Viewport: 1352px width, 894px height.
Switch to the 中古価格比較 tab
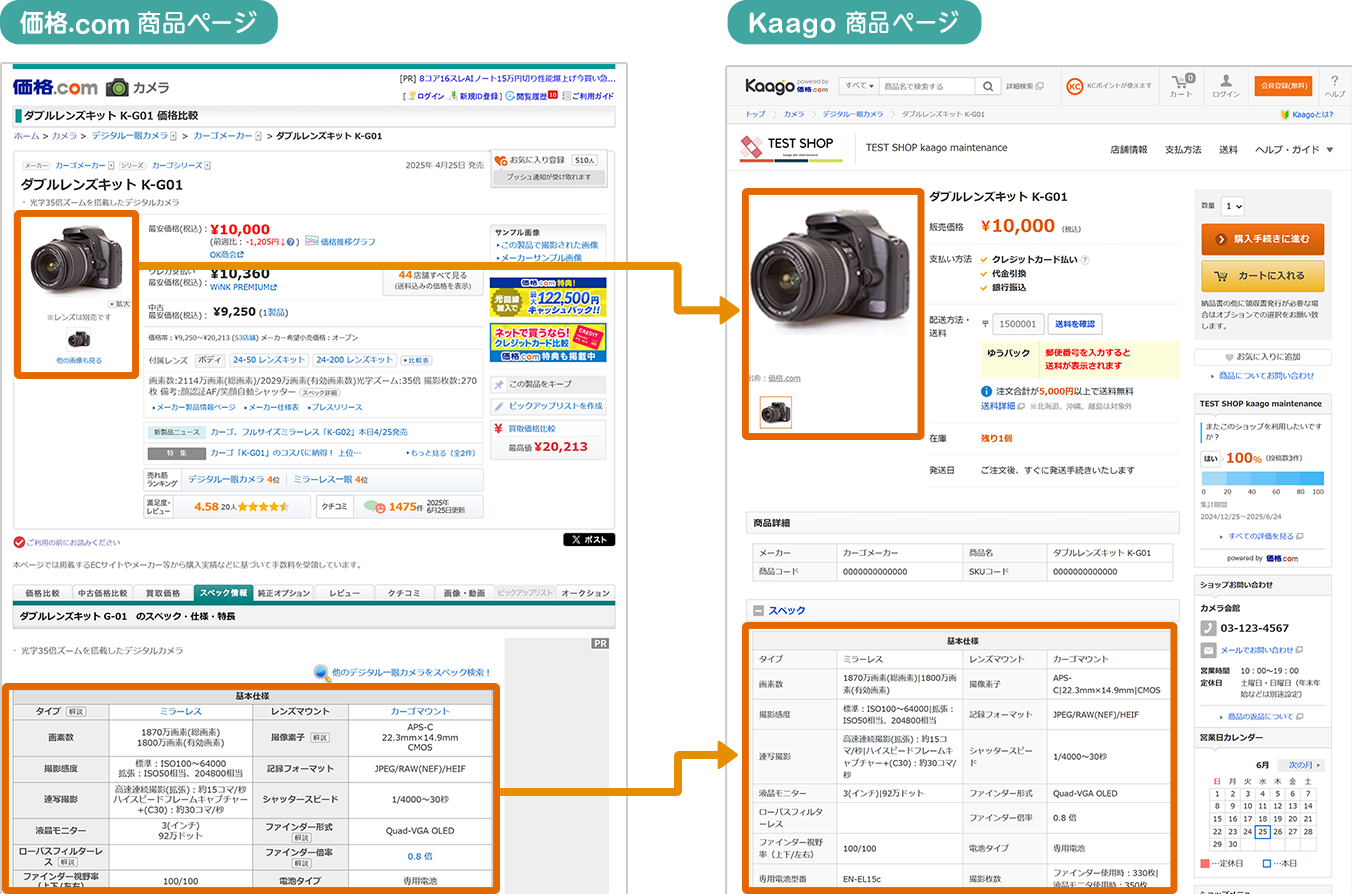[102, 593]
